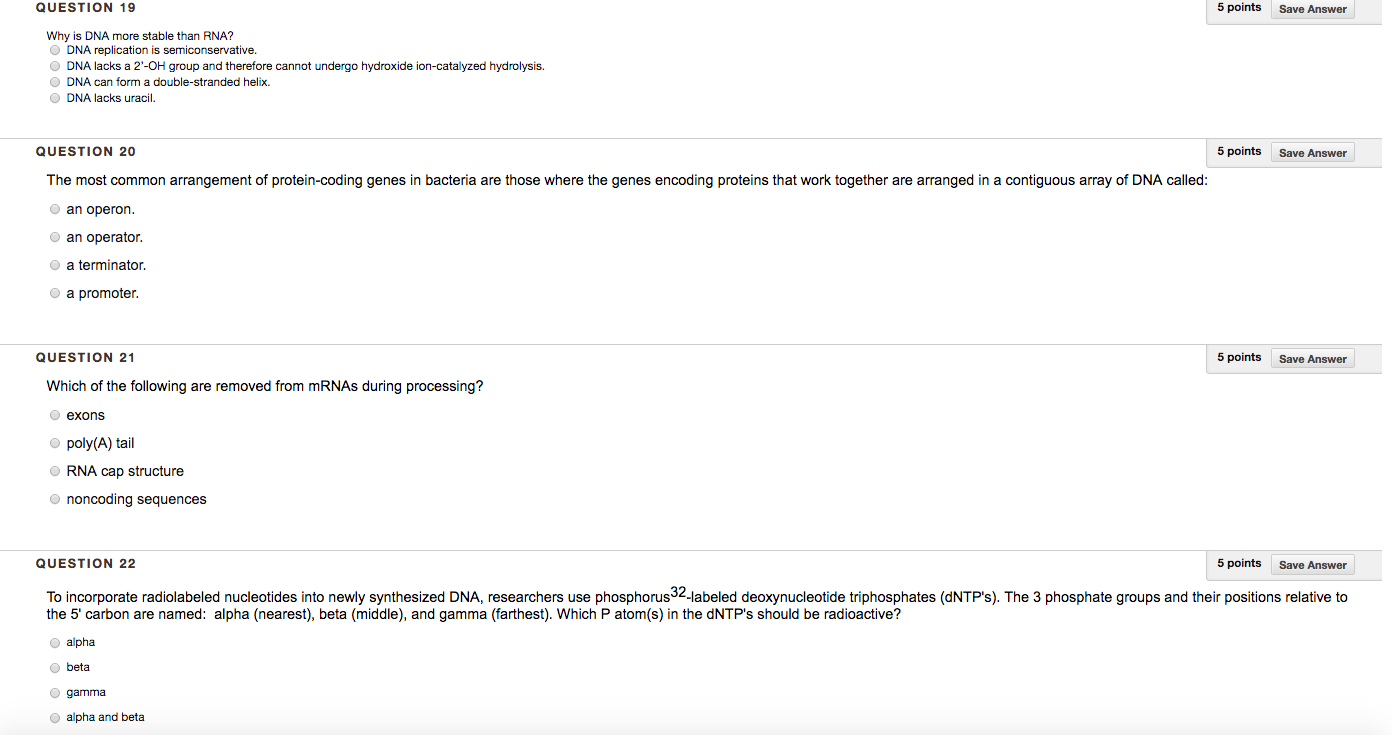The width and height of the screenshot is (1392, 735).
Task: Save Answer for Question 20
Action: point(1312,153)
